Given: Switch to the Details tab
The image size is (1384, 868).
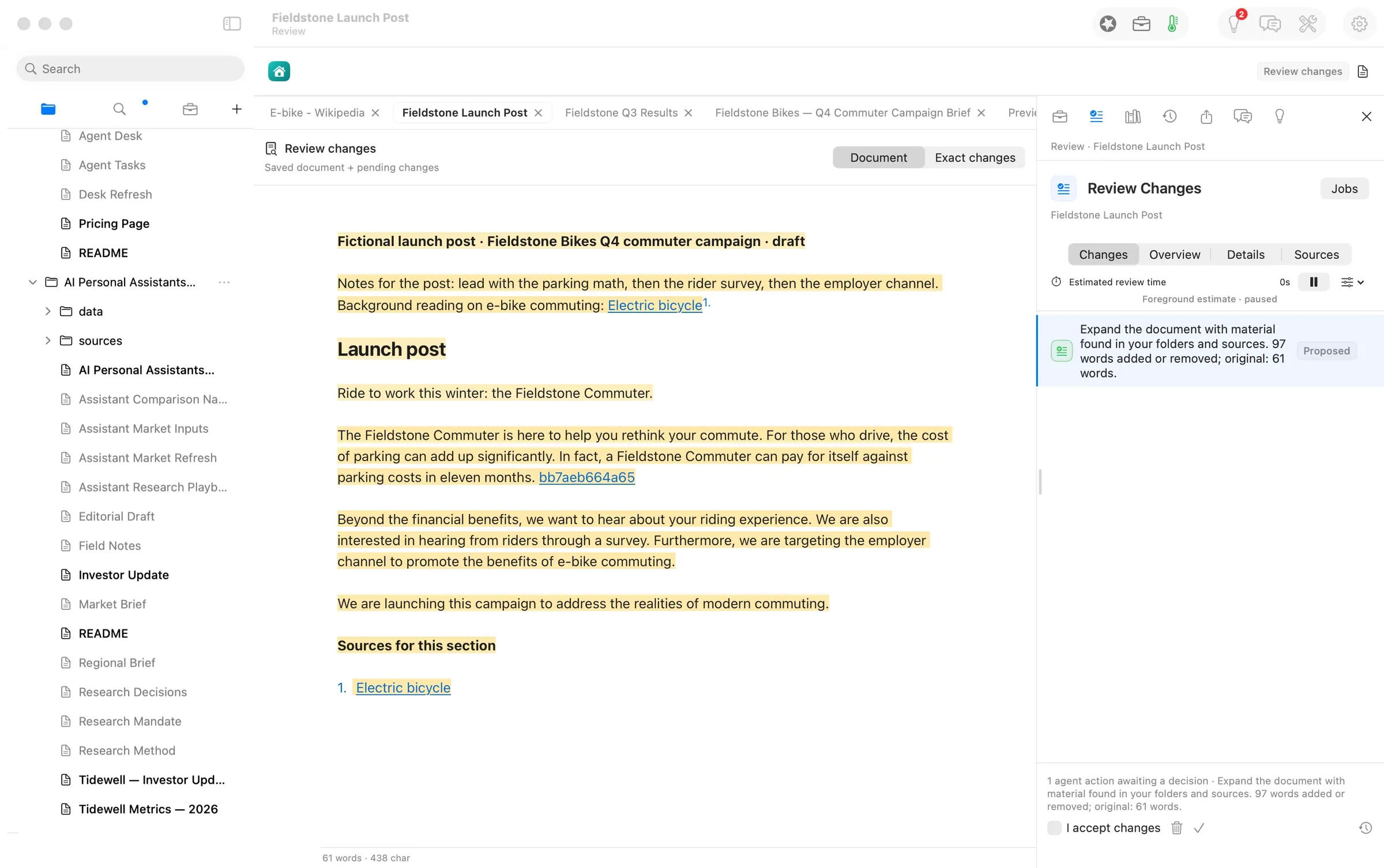Looking at the screenshot, I should [1246, 254].
